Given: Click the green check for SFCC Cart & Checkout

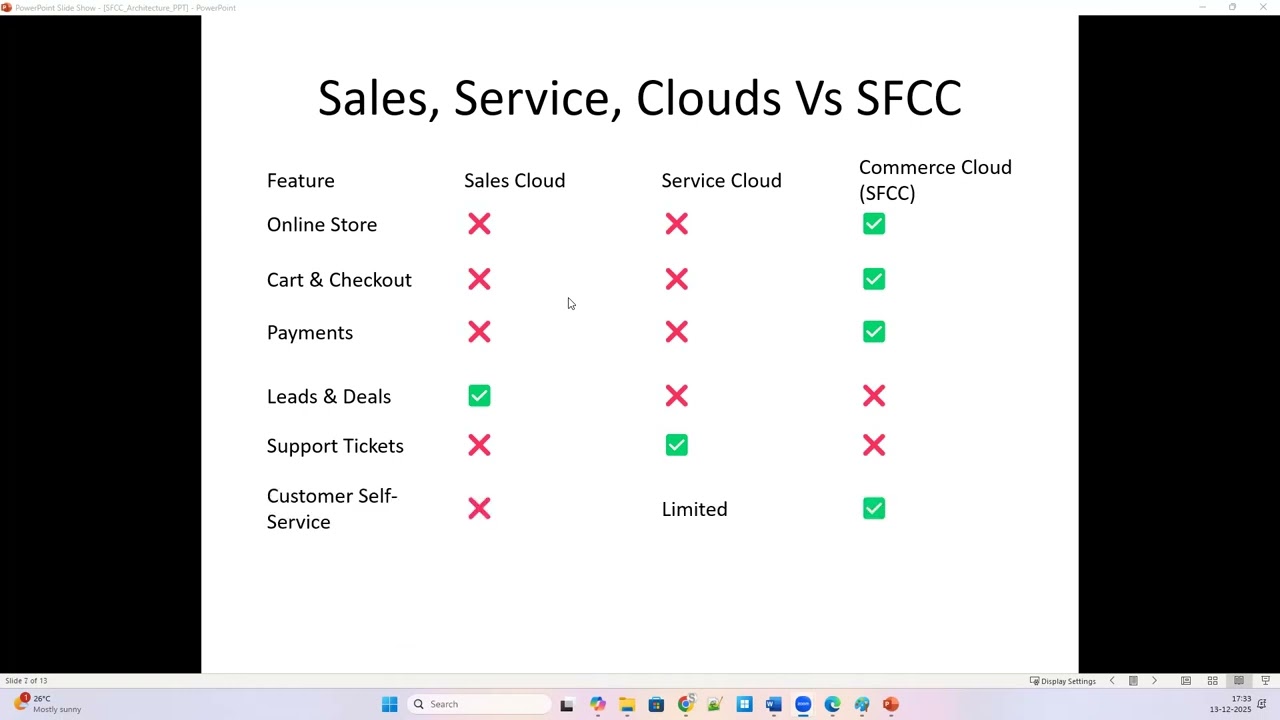Looking at the screenshot, I should click(x=874, y=279).
